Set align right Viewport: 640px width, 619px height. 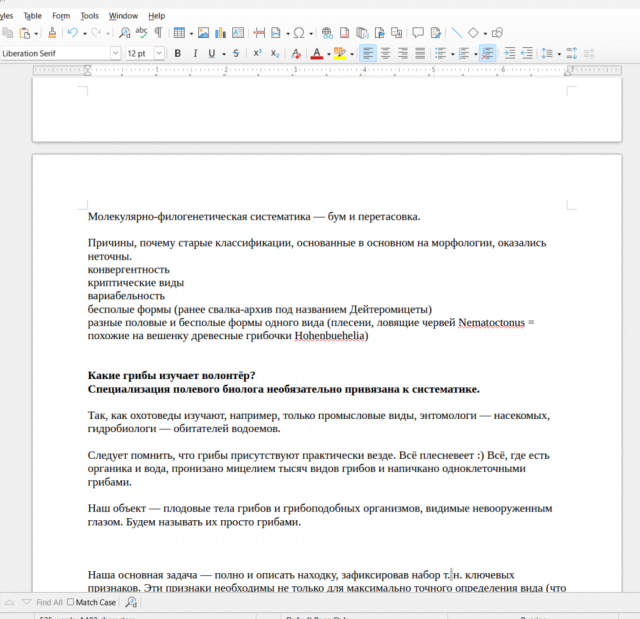tap(403, 53)
